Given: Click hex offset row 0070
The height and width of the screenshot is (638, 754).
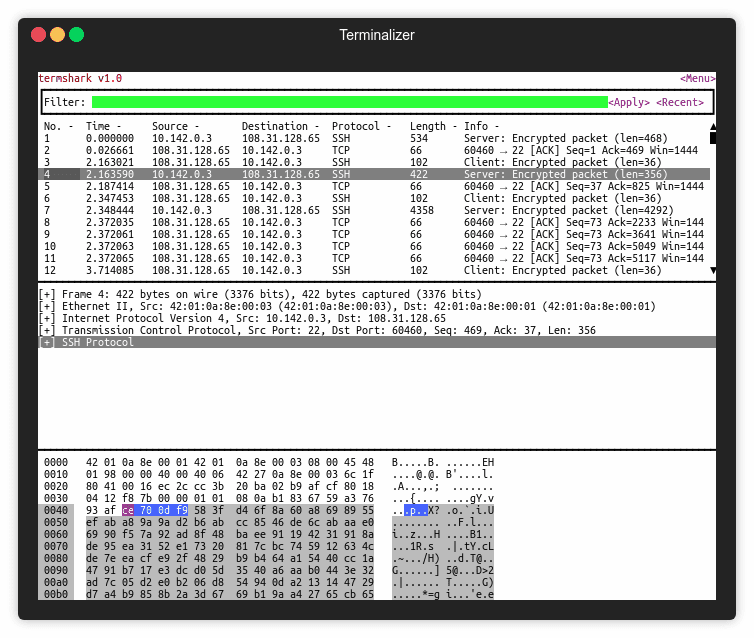Looking at the screenshot, I should point(56,547).
